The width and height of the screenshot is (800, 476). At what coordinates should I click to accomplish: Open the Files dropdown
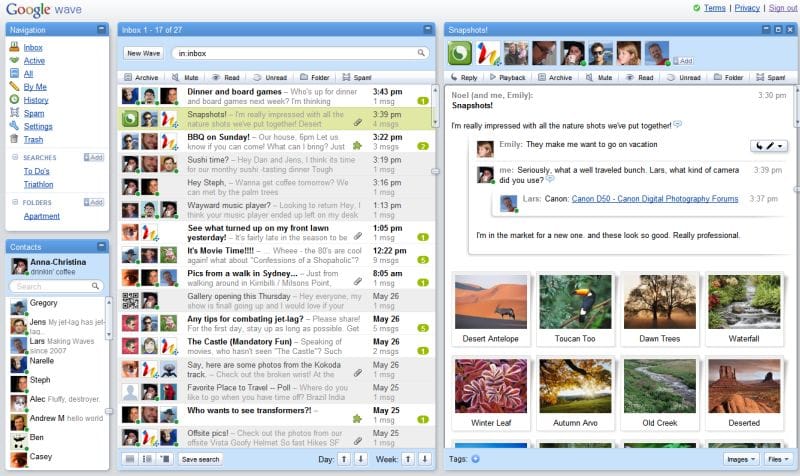(x=778, y=459)
